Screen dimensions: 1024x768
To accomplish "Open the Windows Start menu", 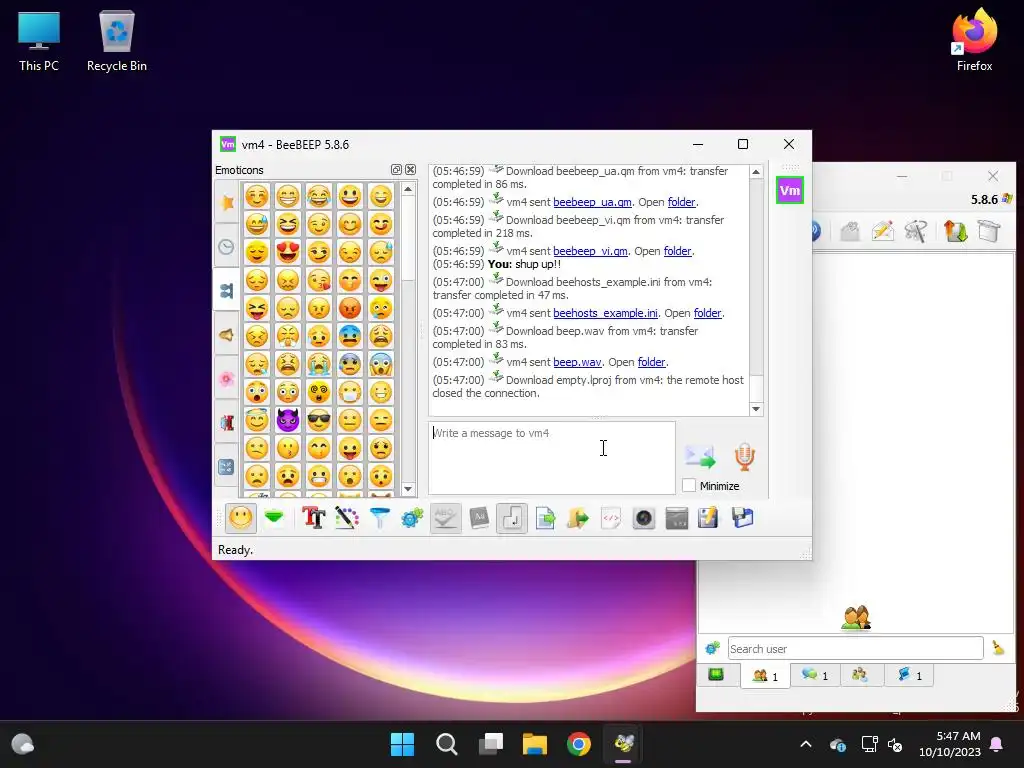I will pos(402,744).
